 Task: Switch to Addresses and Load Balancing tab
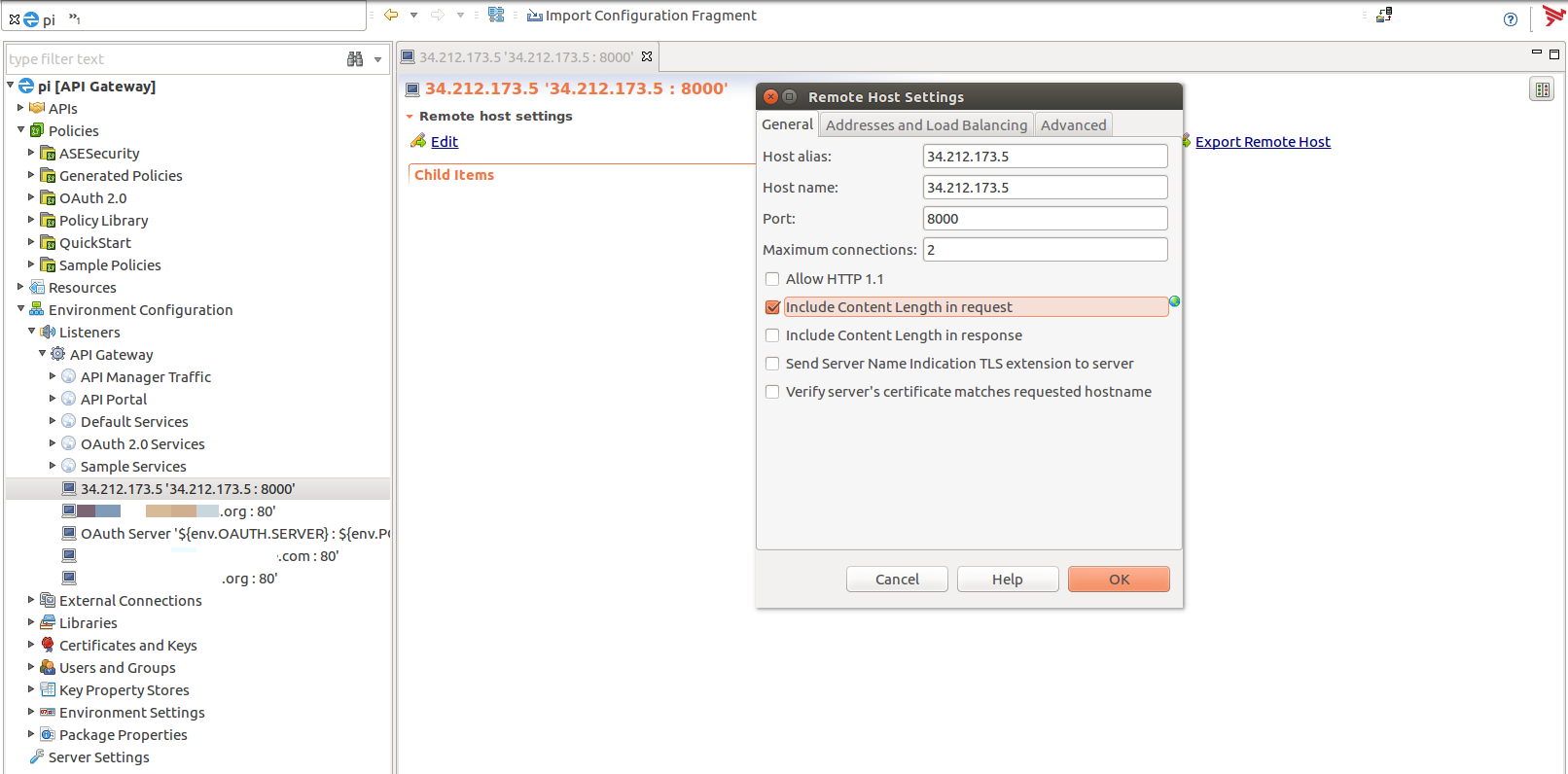click(x=926, y=125)
